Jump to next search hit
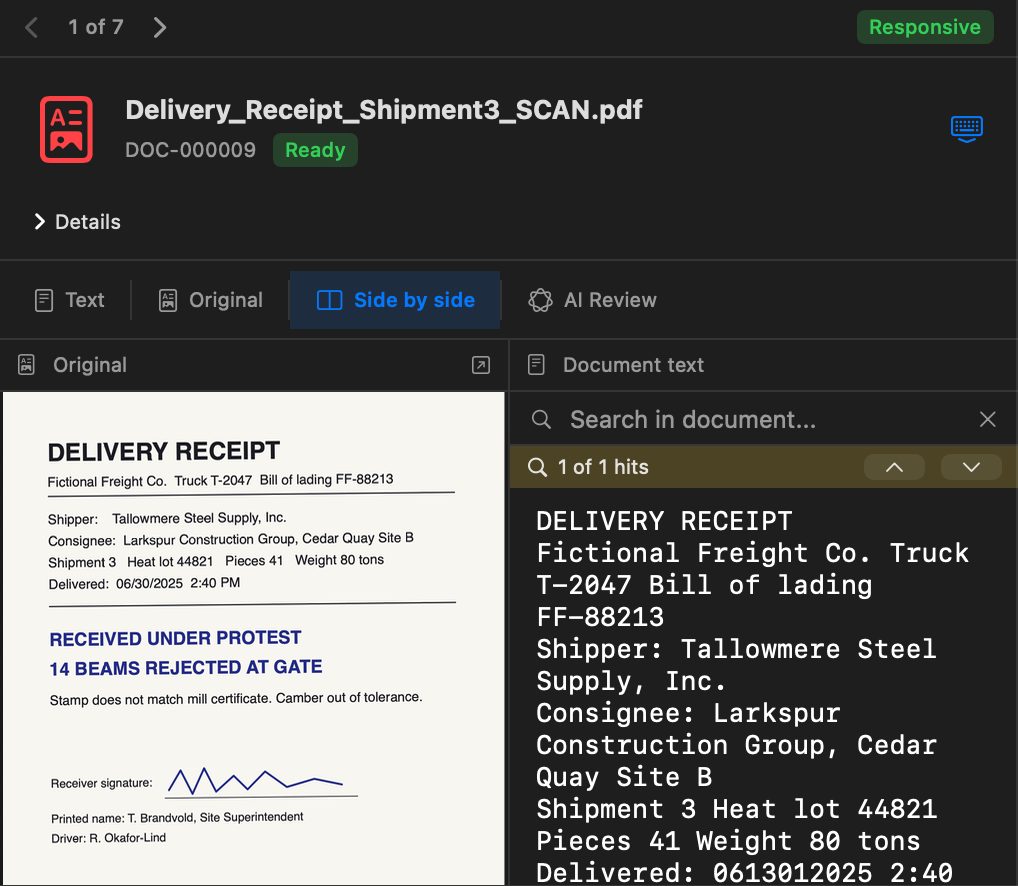1018x886 pixels. [971, 467]
